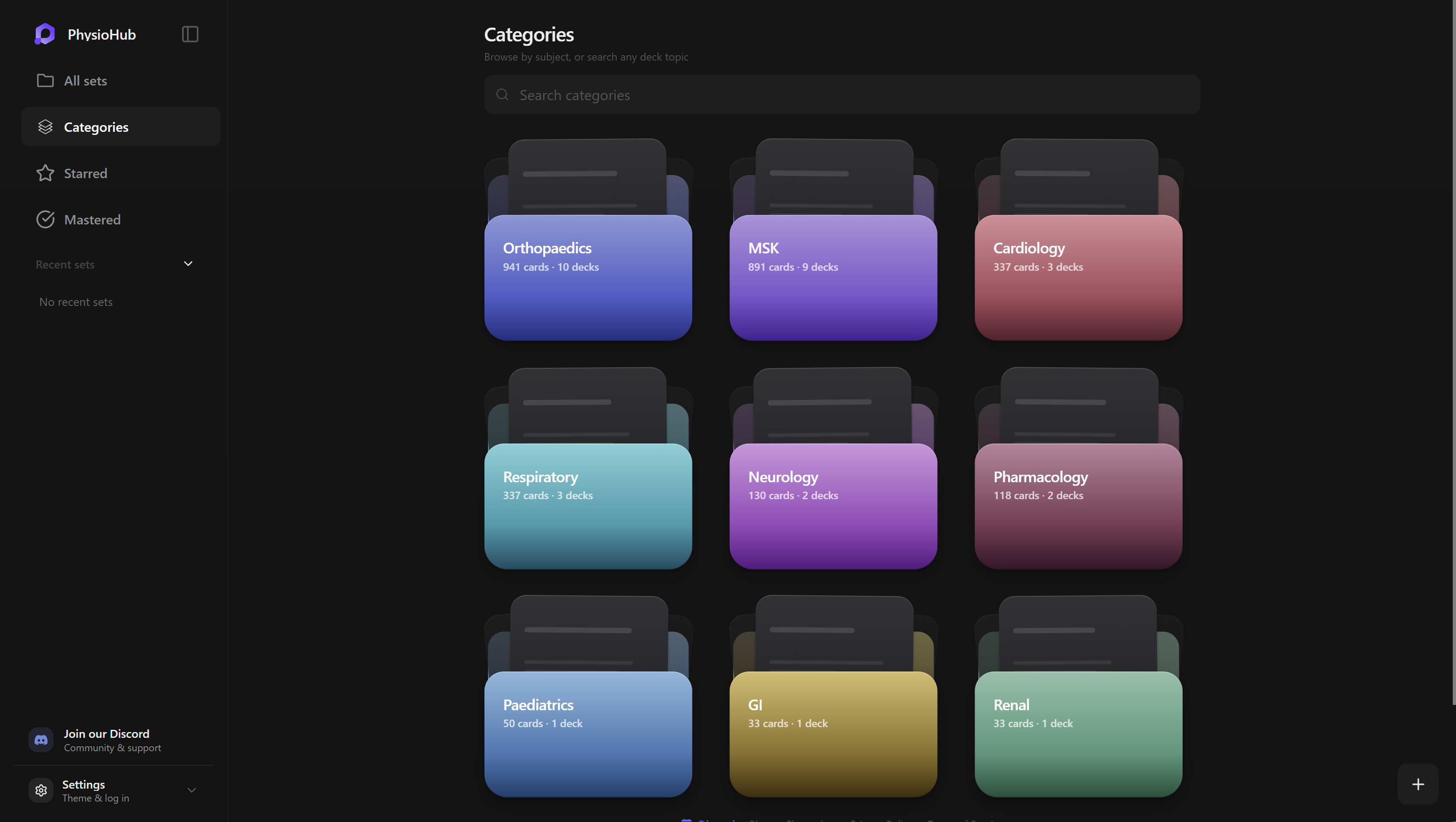Click the Categories page heading
The width and height of the screenshot is (1456, 822).
coord(529,34)
